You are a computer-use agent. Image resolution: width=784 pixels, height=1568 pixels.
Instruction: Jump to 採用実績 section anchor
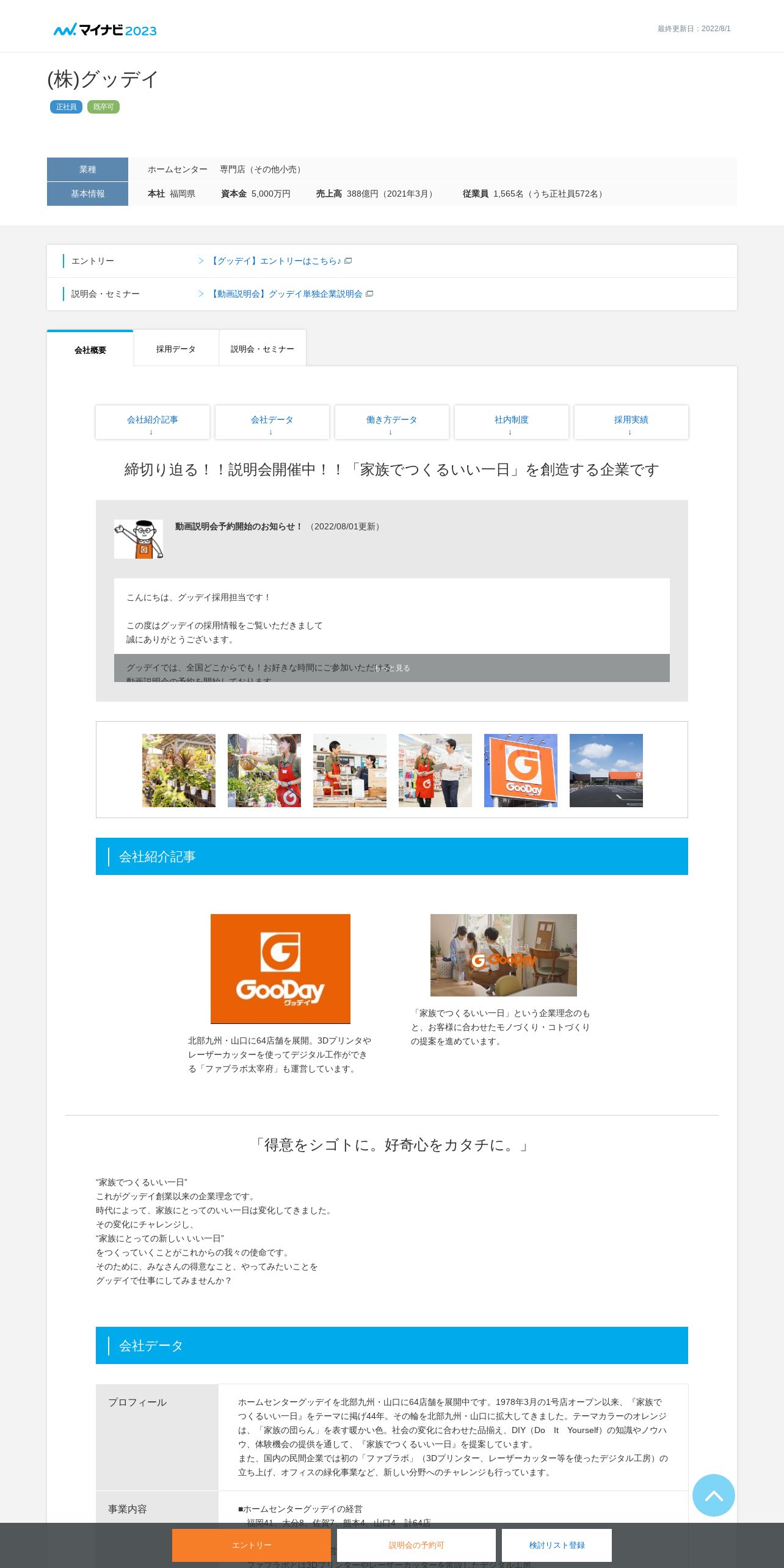(631, 422)
